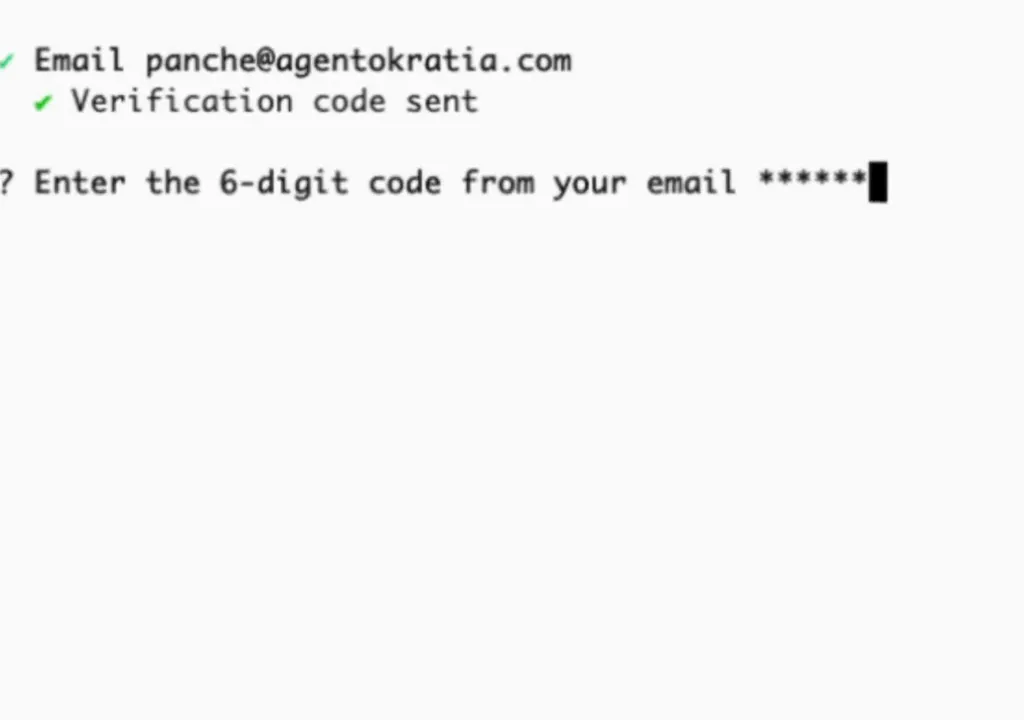This screenshot has width=1024, height=720.
Task: Click the green checkmark before Verification code sent
Action: pos(43,103)
